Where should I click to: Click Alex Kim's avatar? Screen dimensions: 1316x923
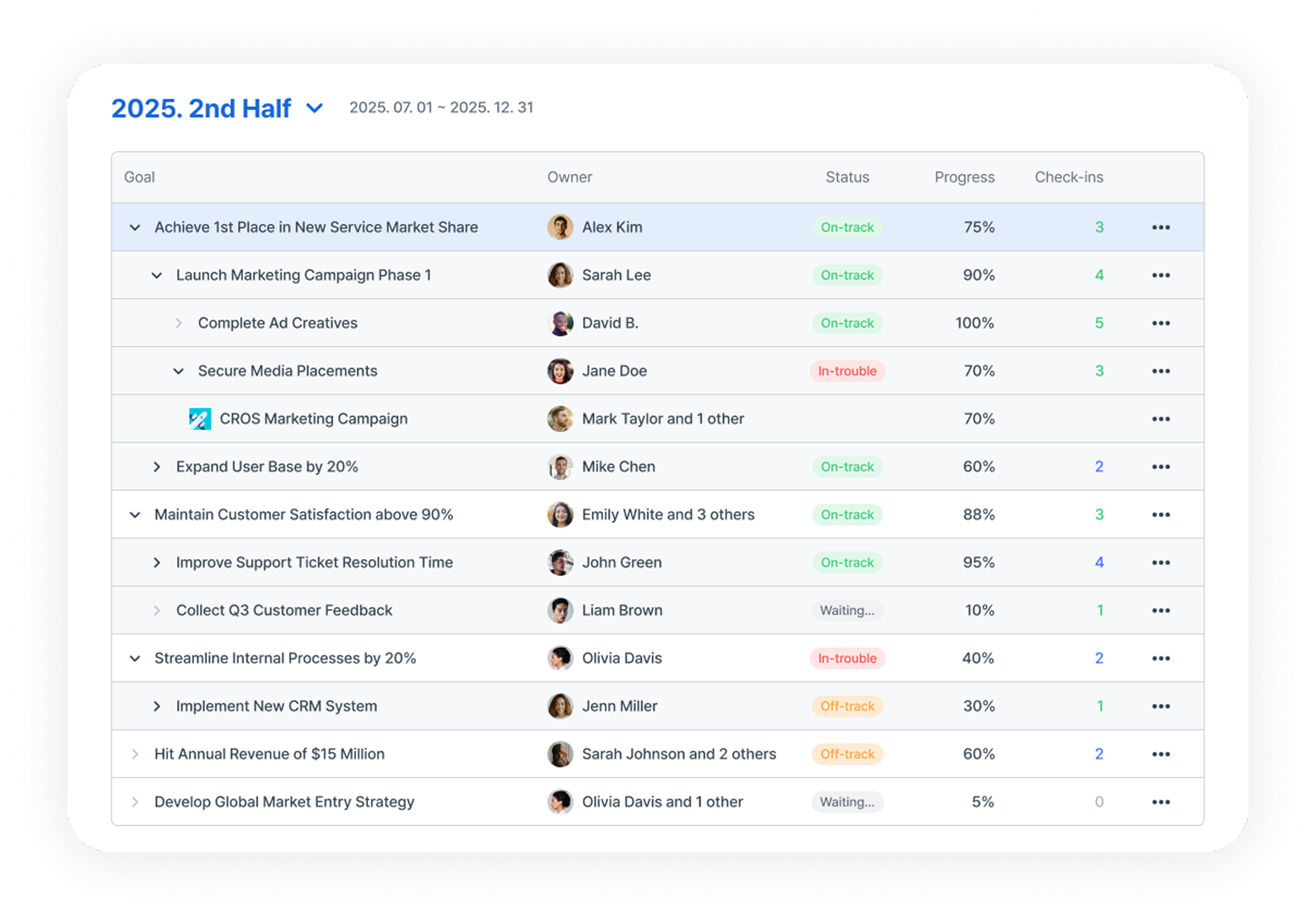point(560,227)
